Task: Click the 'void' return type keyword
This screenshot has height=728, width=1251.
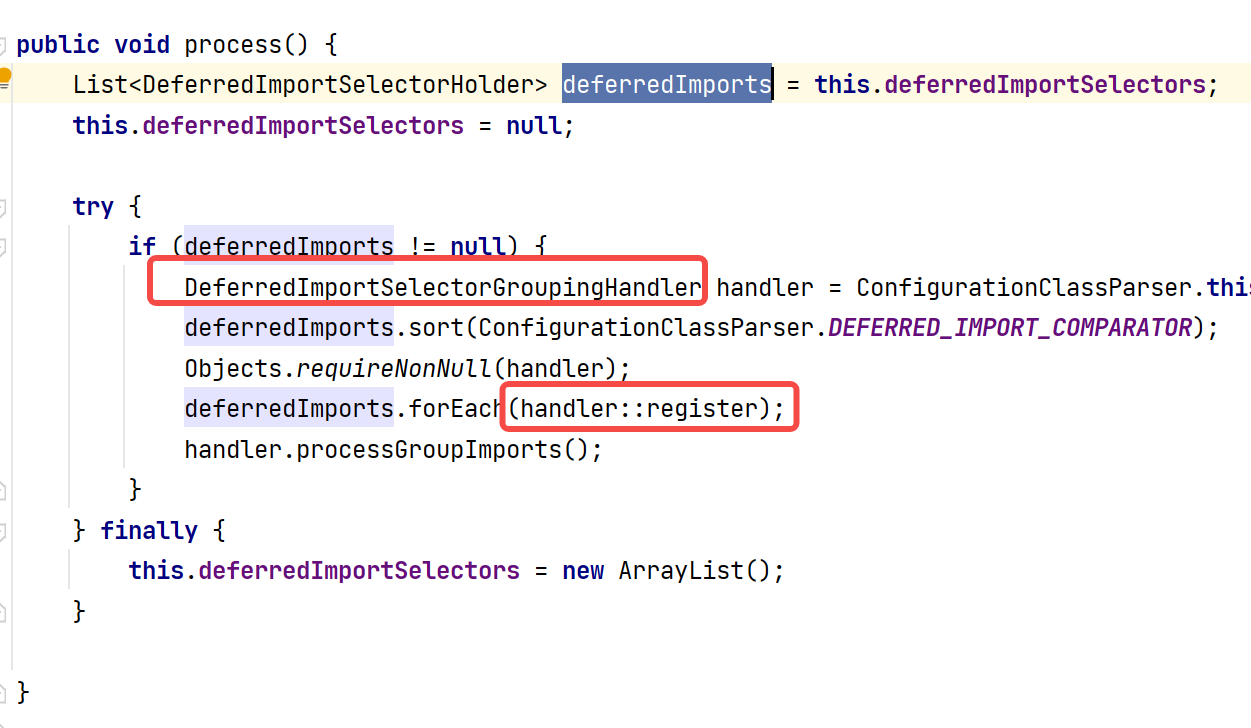Action: pos(142,45)
